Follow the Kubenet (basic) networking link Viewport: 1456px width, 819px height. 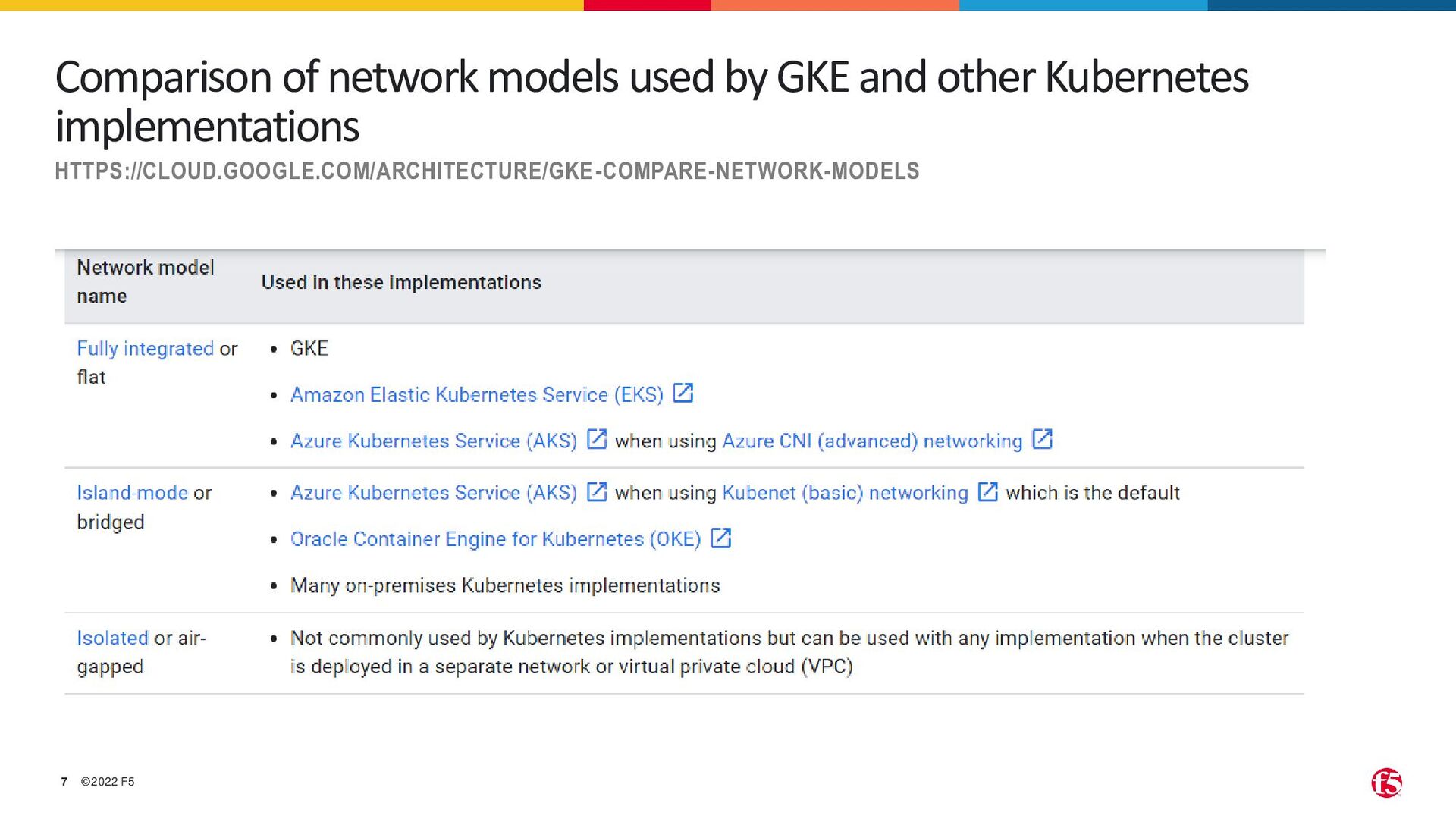[845, 493]
